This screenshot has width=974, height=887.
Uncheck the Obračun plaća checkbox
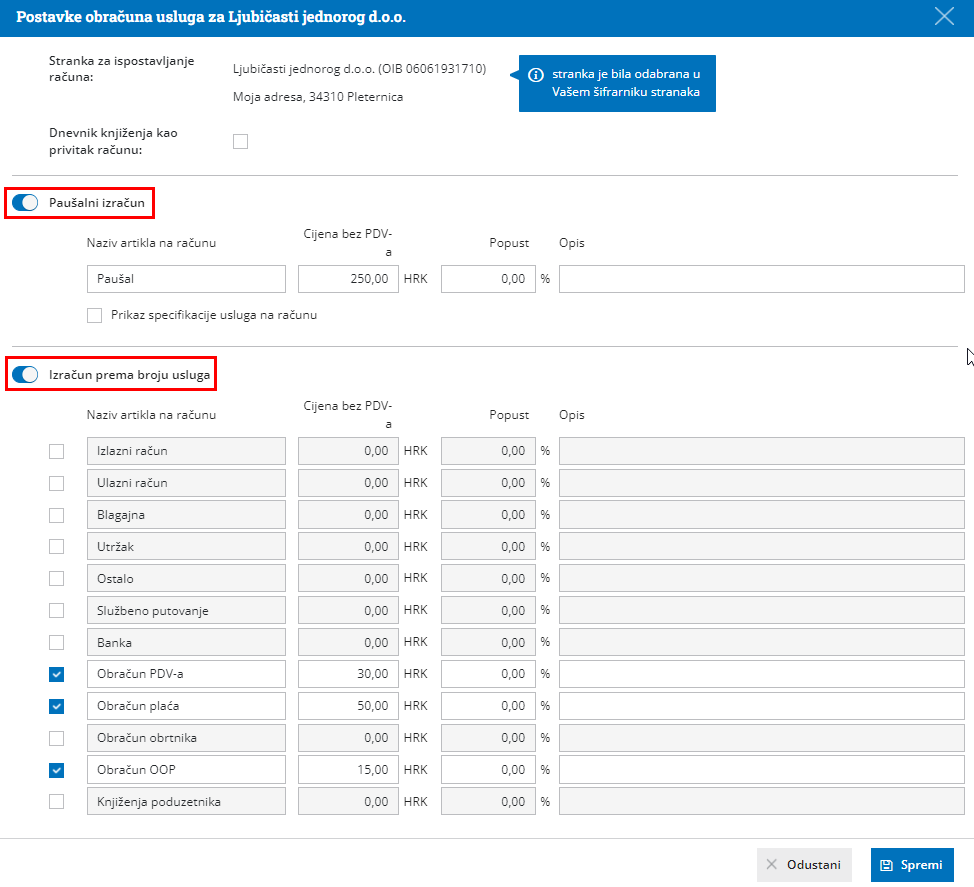[x=57, y=707]
